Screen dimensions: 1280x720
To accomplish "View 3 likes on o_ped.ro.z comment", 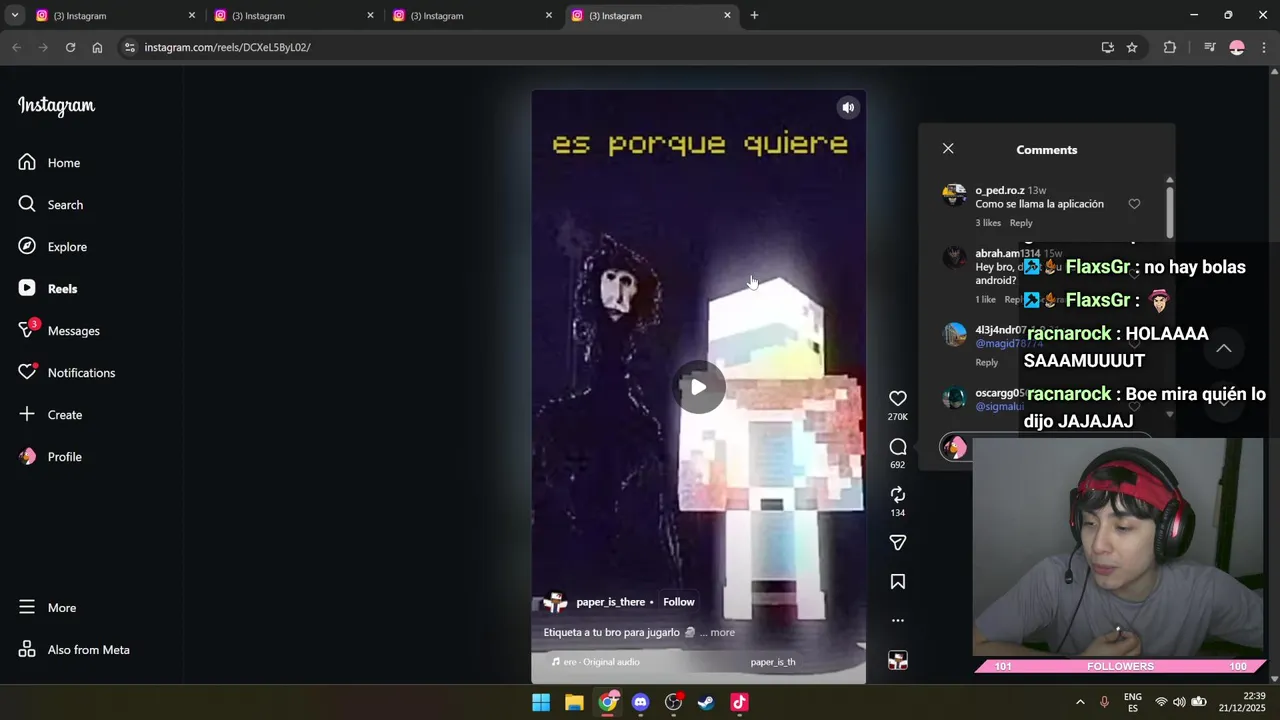I will (x=988, y=223).
